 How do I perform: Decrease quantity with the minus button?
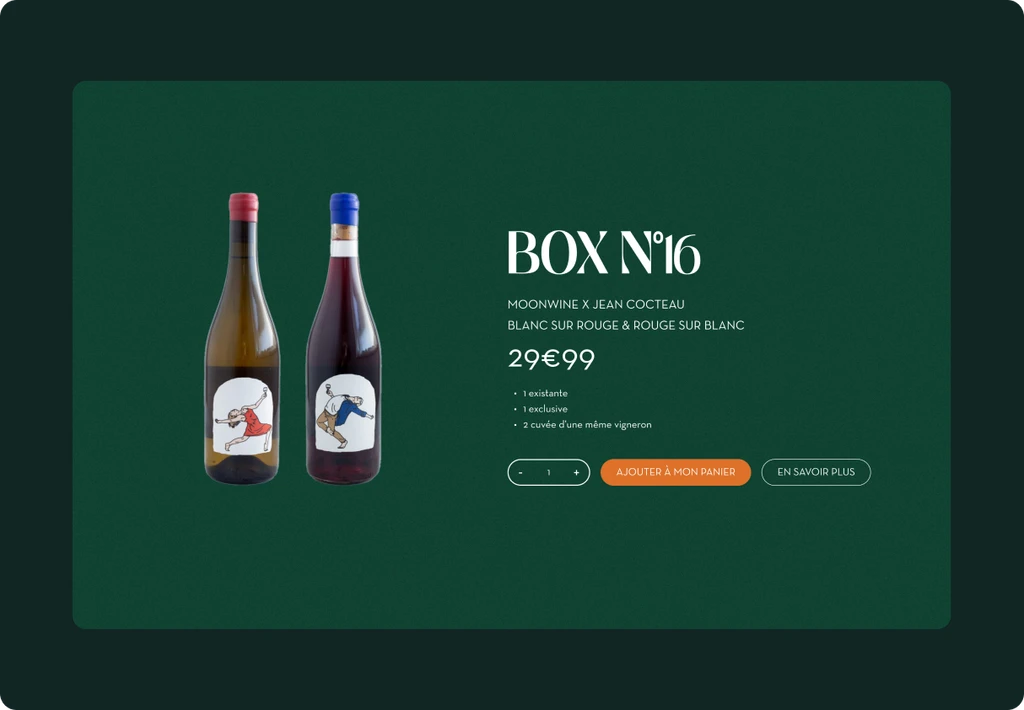click(520, 472)
